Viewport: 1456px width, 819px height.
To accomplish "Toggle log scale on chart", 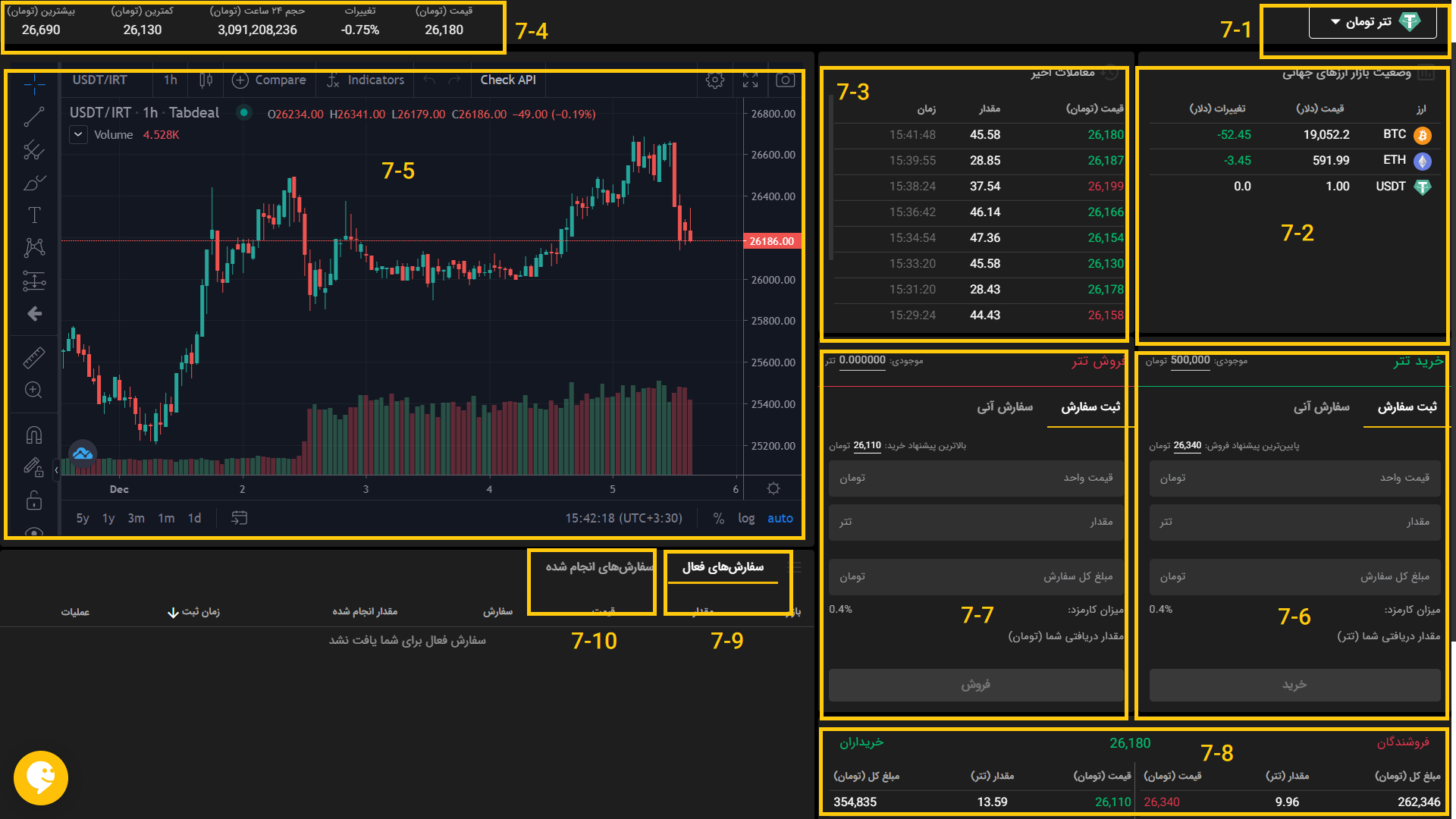I will tap(746, 518).
